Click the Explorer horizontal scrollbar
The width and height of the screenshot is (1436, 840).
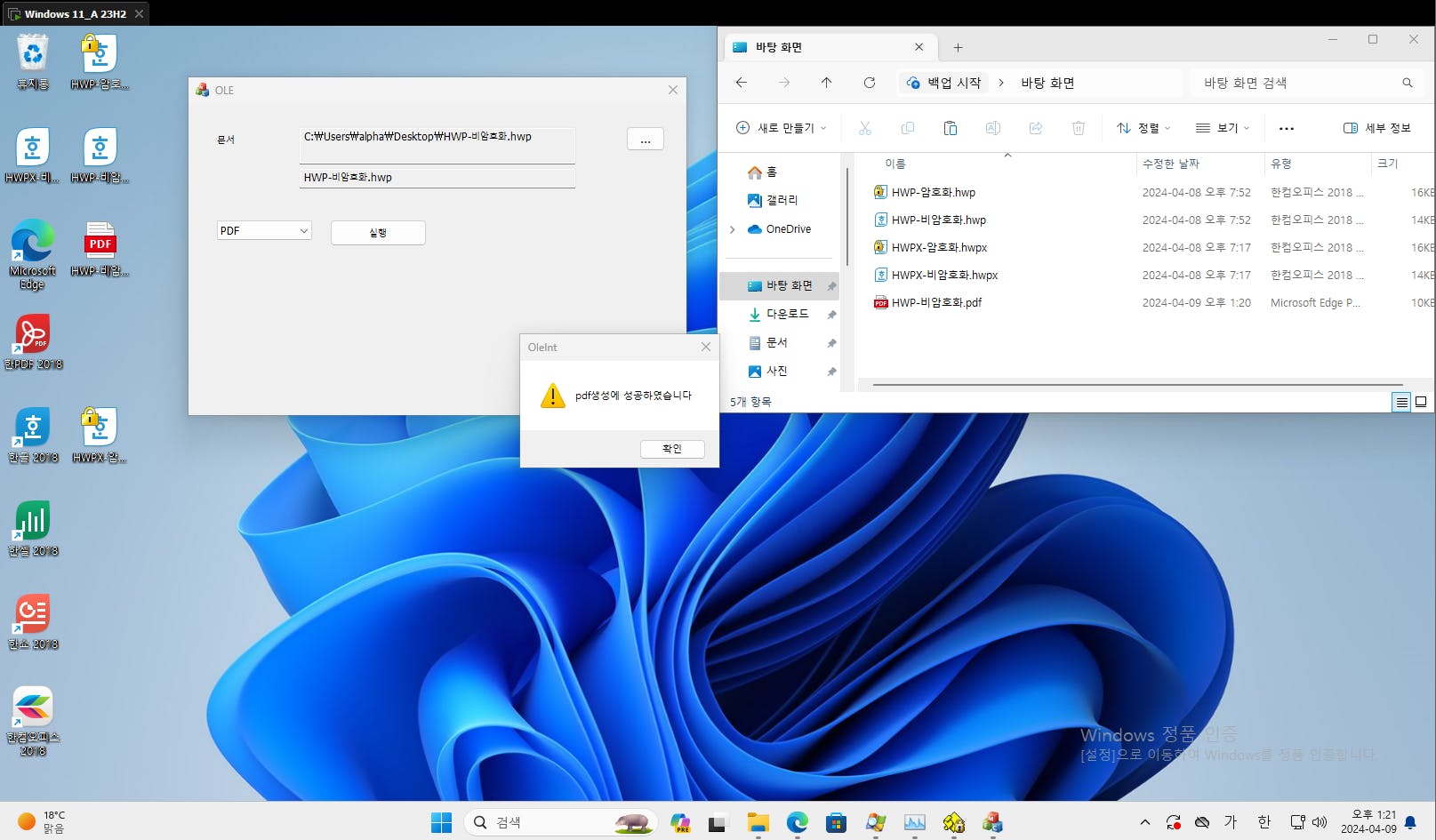[1138, 385]
